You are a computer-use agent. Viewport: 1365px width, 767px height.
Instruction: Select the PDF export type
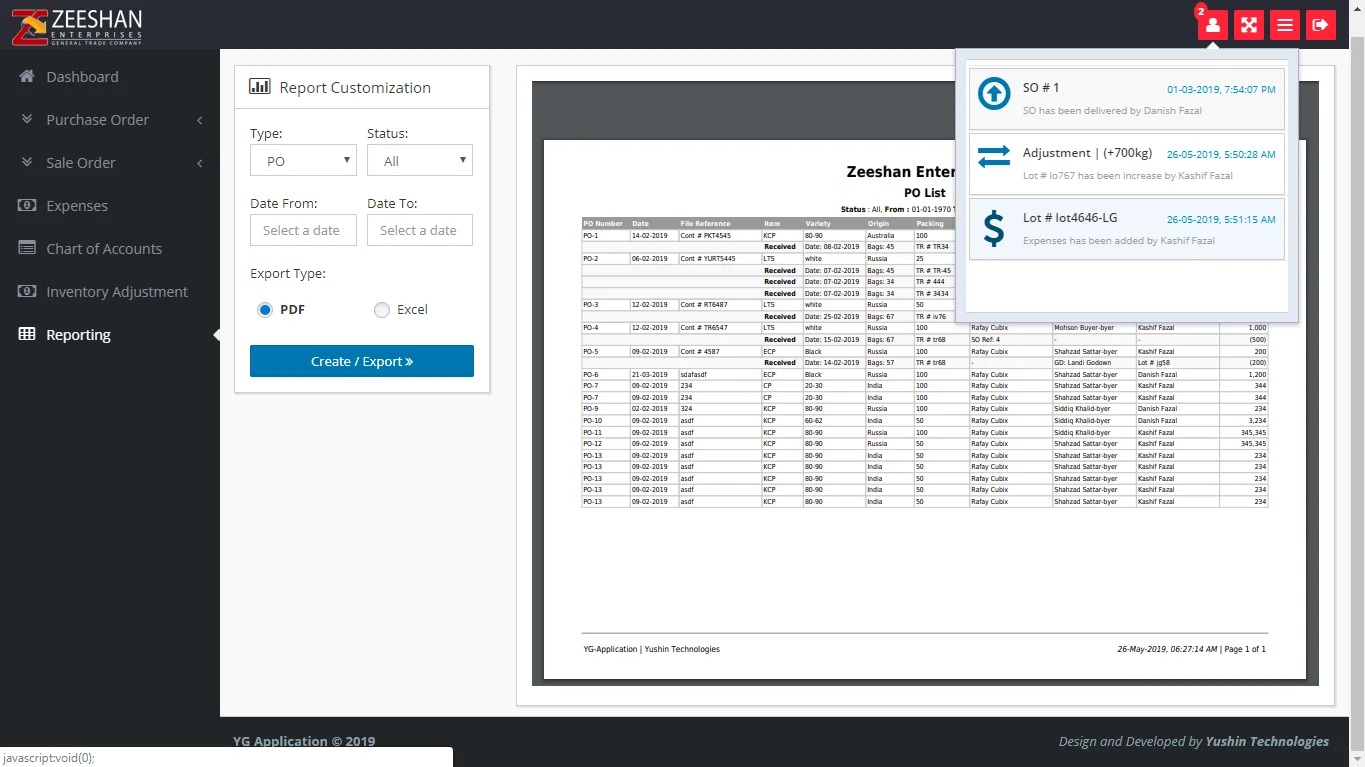tap(265, 310)
